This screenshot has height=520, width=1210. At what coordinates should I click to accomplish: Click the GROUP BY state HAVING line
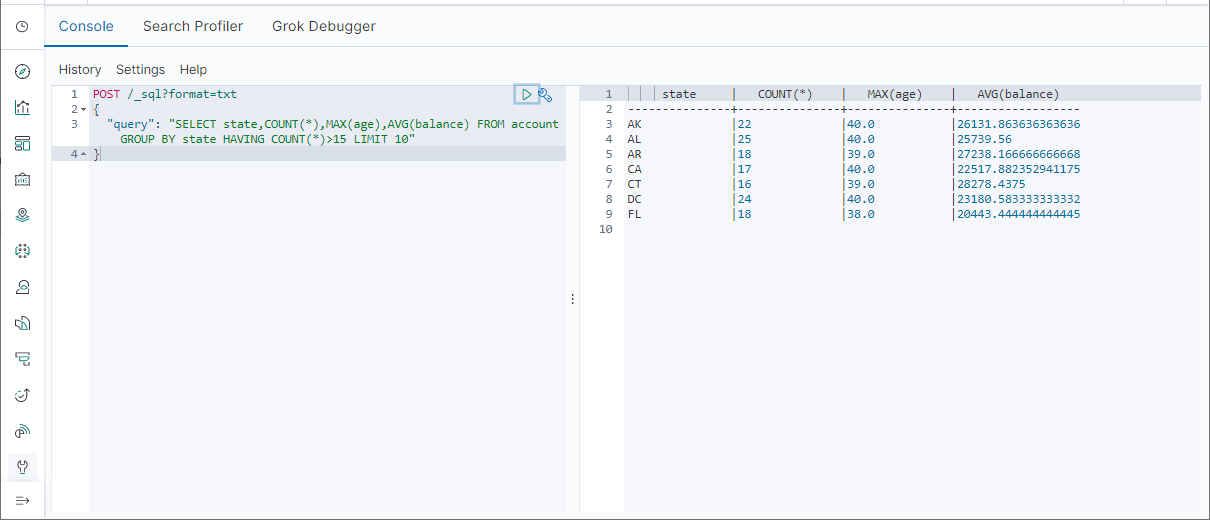267,139
